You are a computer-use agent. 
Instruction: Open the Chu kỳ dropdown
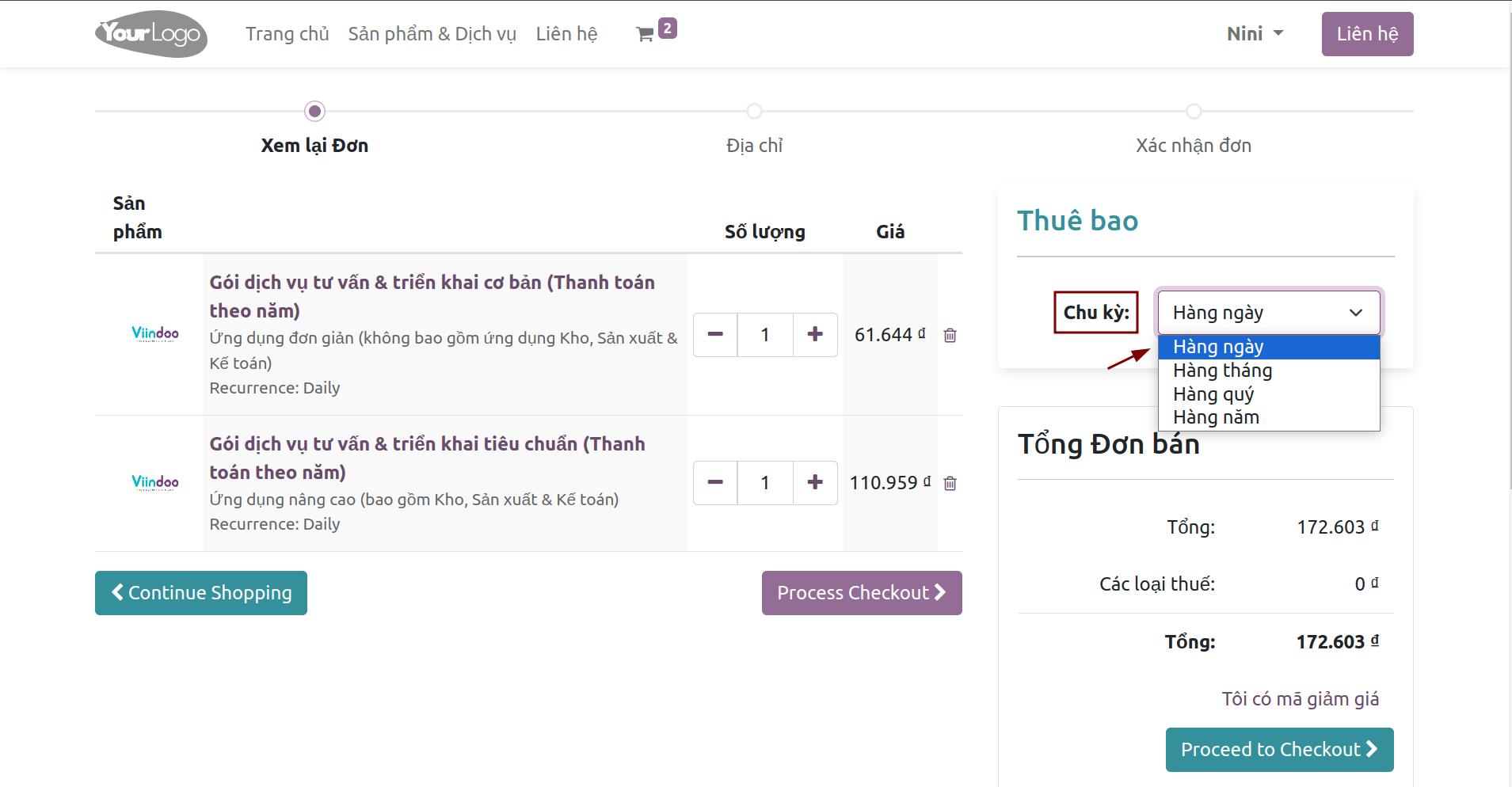click(1268, 313)
